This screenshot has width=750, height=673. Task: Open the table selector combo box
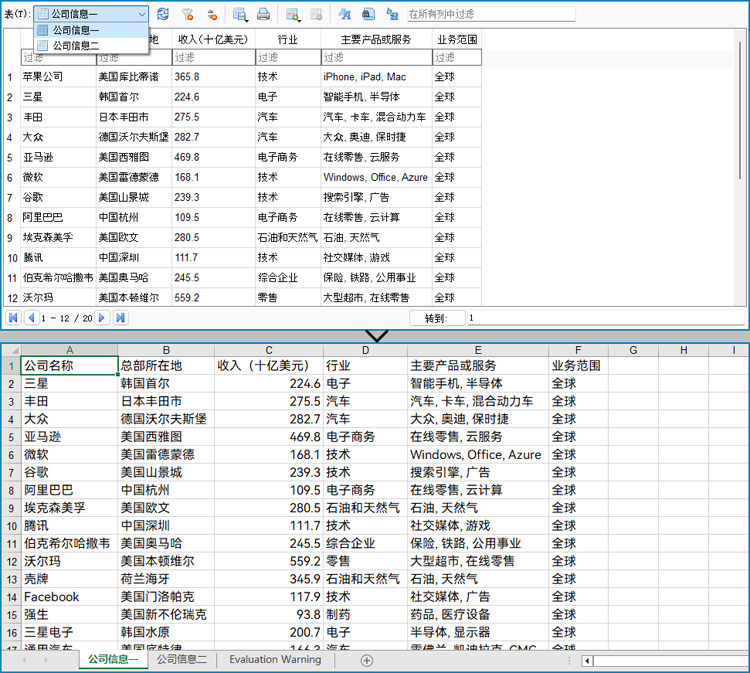click(91, 14)
